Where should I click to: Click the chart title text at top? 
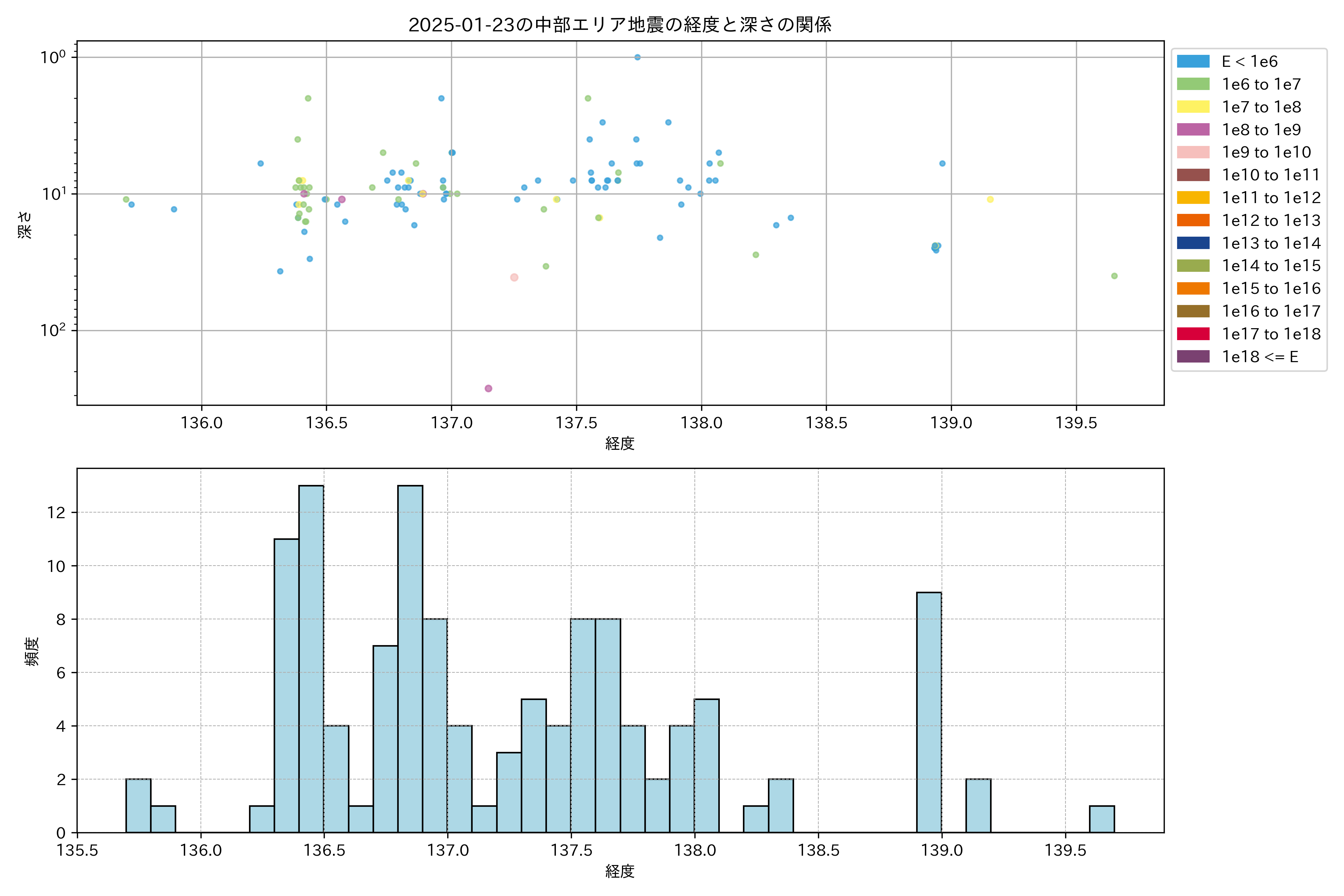pos(620,25)
